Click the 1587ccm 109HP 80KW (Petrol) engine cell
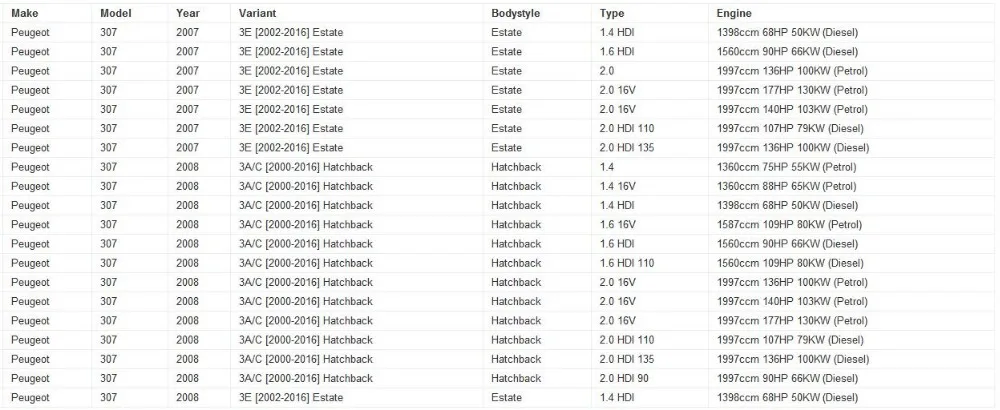 click(x=789, y=224)
